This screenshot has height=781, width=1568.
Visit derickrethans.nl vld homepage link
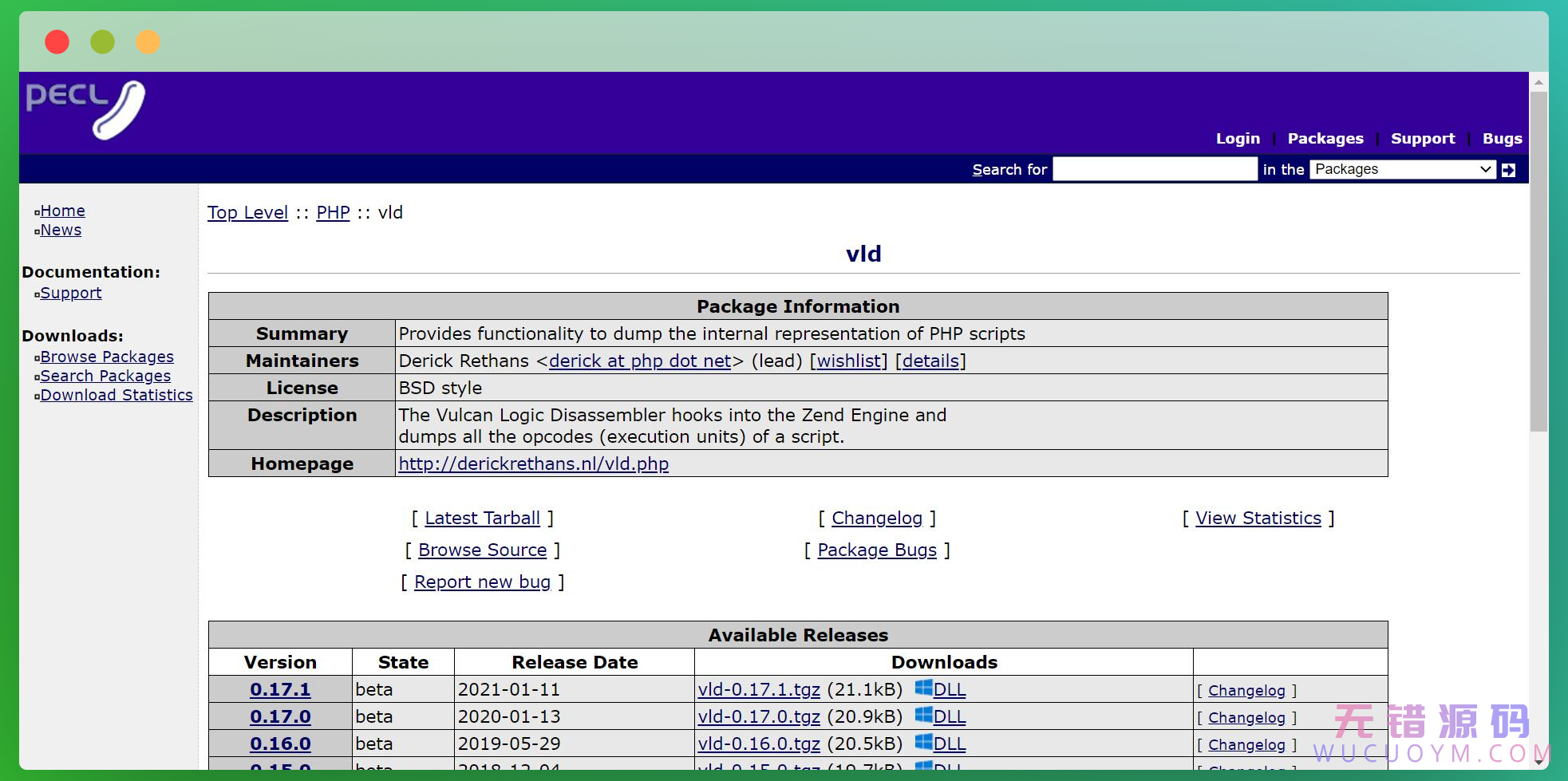point(533,464)
